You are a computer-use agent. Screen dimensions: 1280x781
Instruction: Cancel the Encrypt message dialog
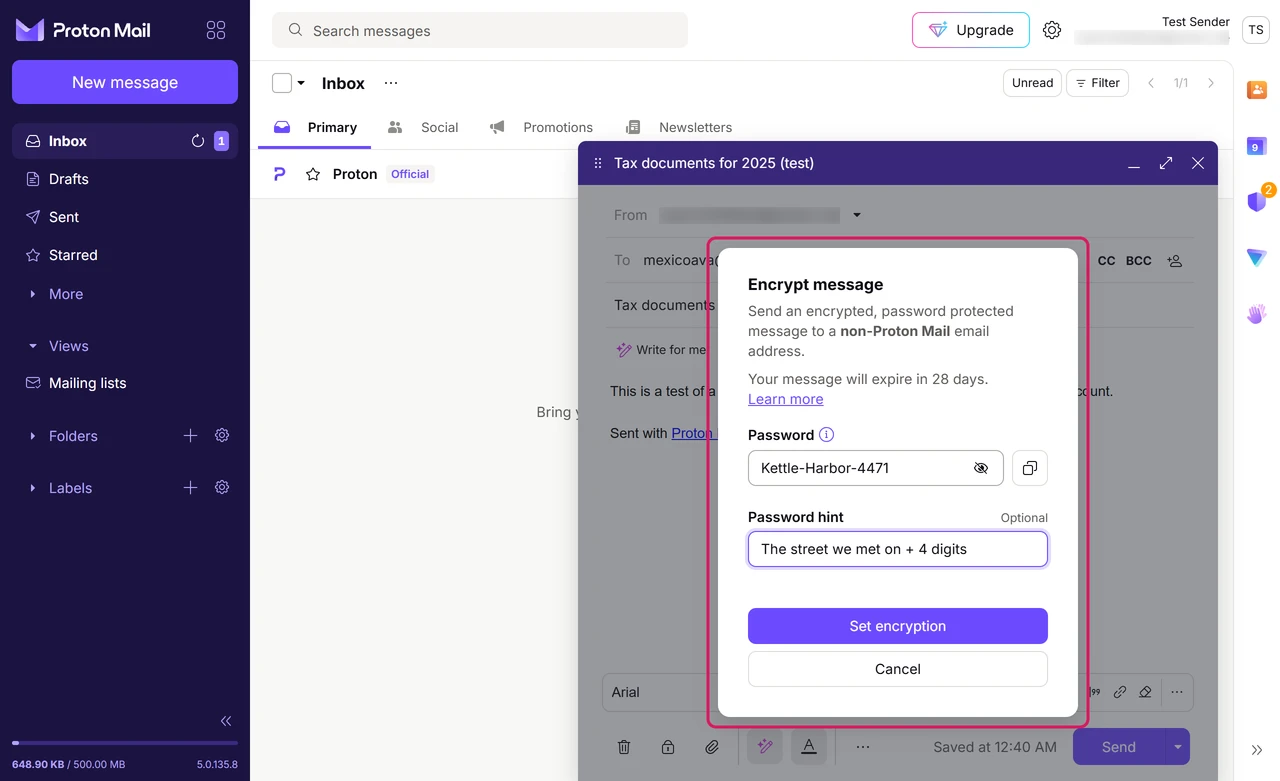pyautogui.click(x=898, y=669)
